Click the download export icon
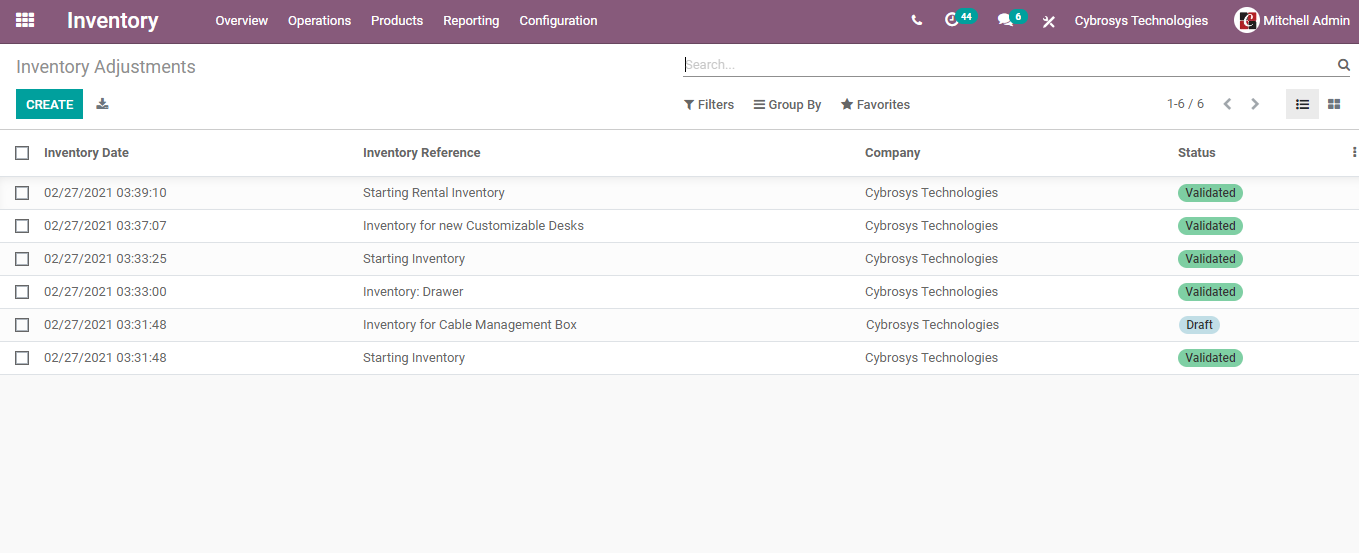The image size is (1359, 553). coord(102,104)
